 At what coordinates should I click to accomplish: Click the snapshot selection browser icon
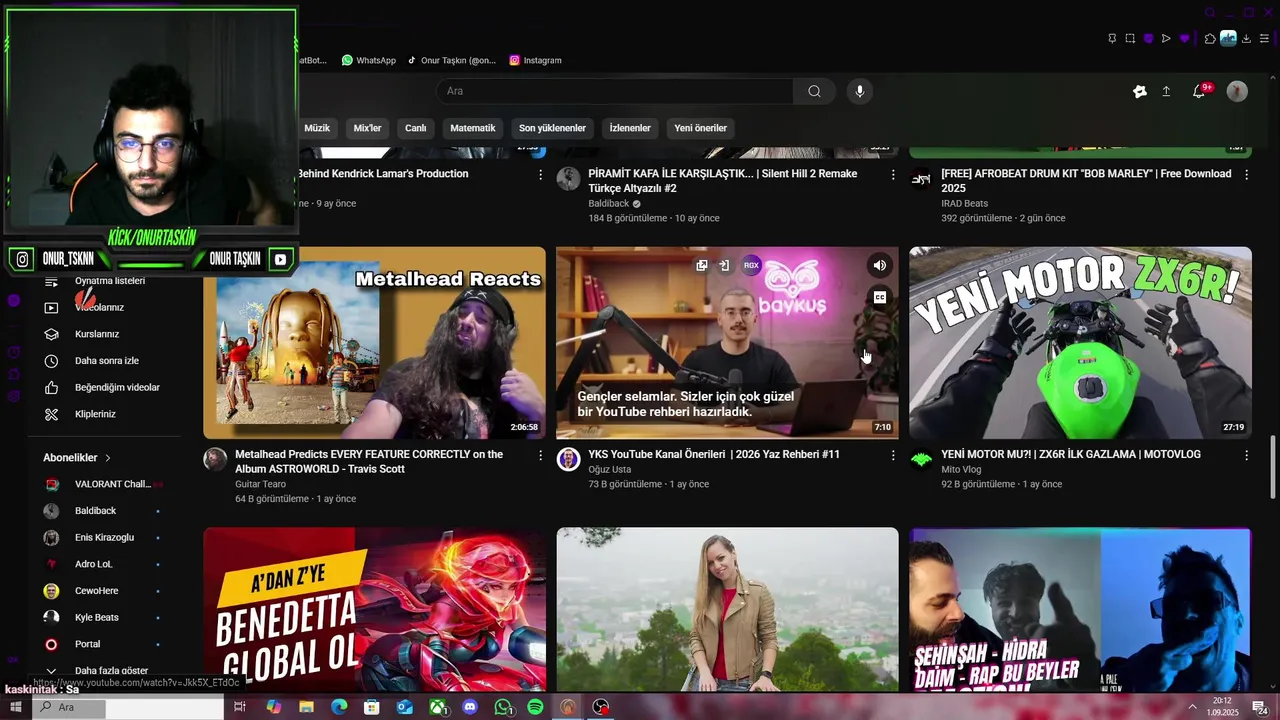coord(1130,38)
